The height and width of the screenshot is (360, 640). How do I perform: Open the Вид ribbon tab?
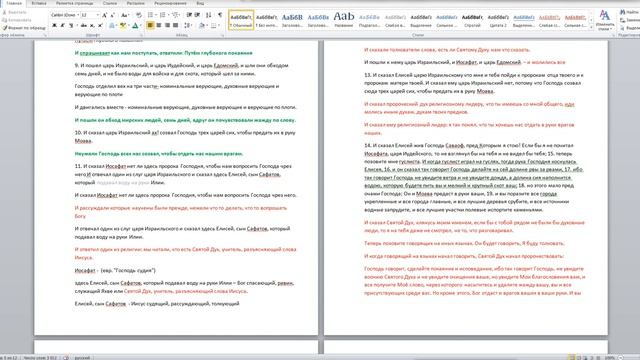(x=200, y=3)
